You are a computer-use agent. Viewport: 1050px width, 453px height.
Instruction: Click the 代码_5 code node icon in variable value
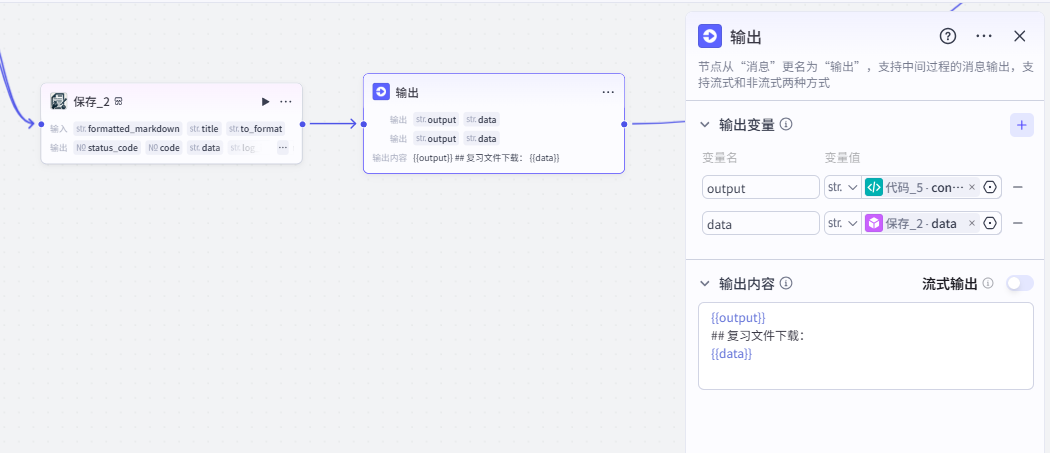(x=874, y=188)
